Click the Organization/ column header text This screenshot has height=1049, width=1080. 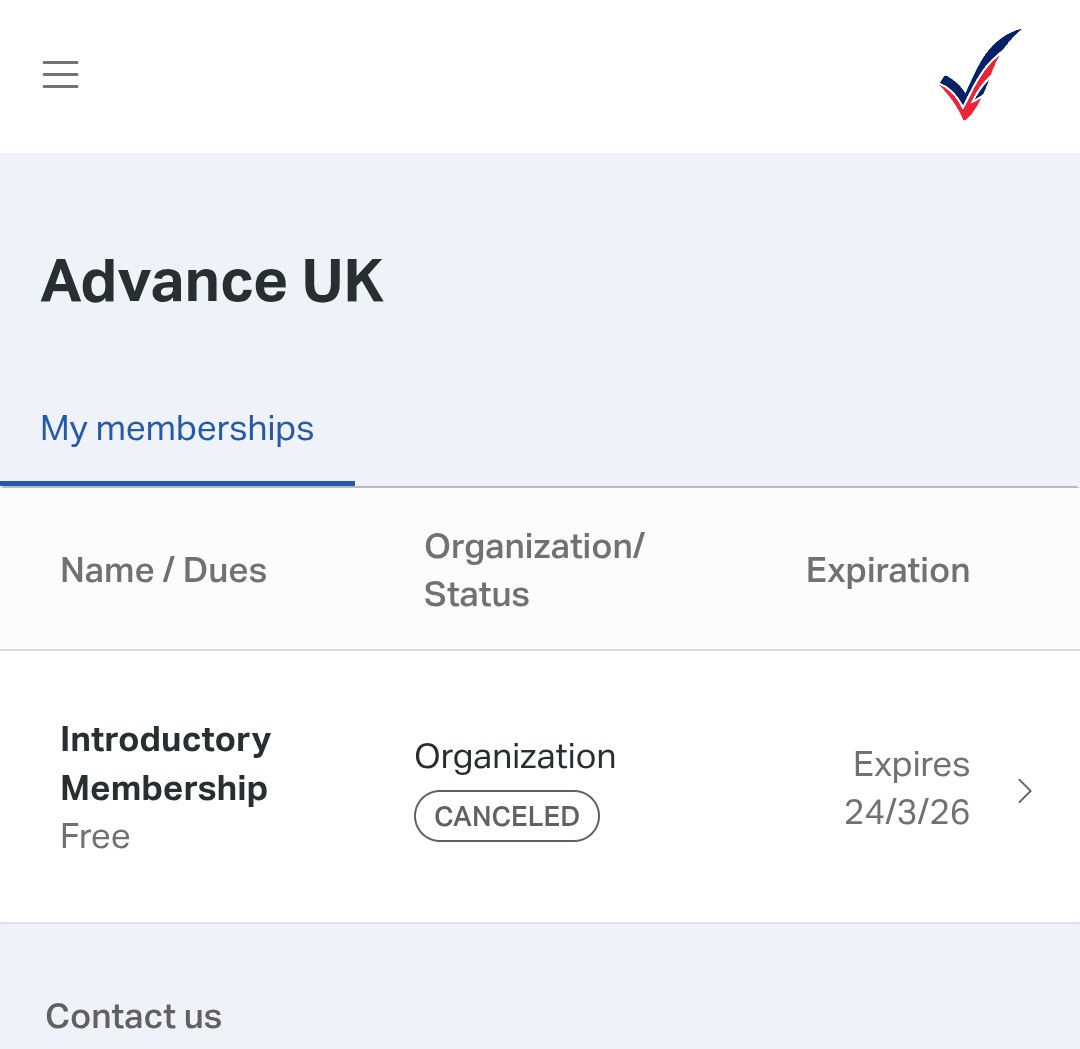click(534, 546)
